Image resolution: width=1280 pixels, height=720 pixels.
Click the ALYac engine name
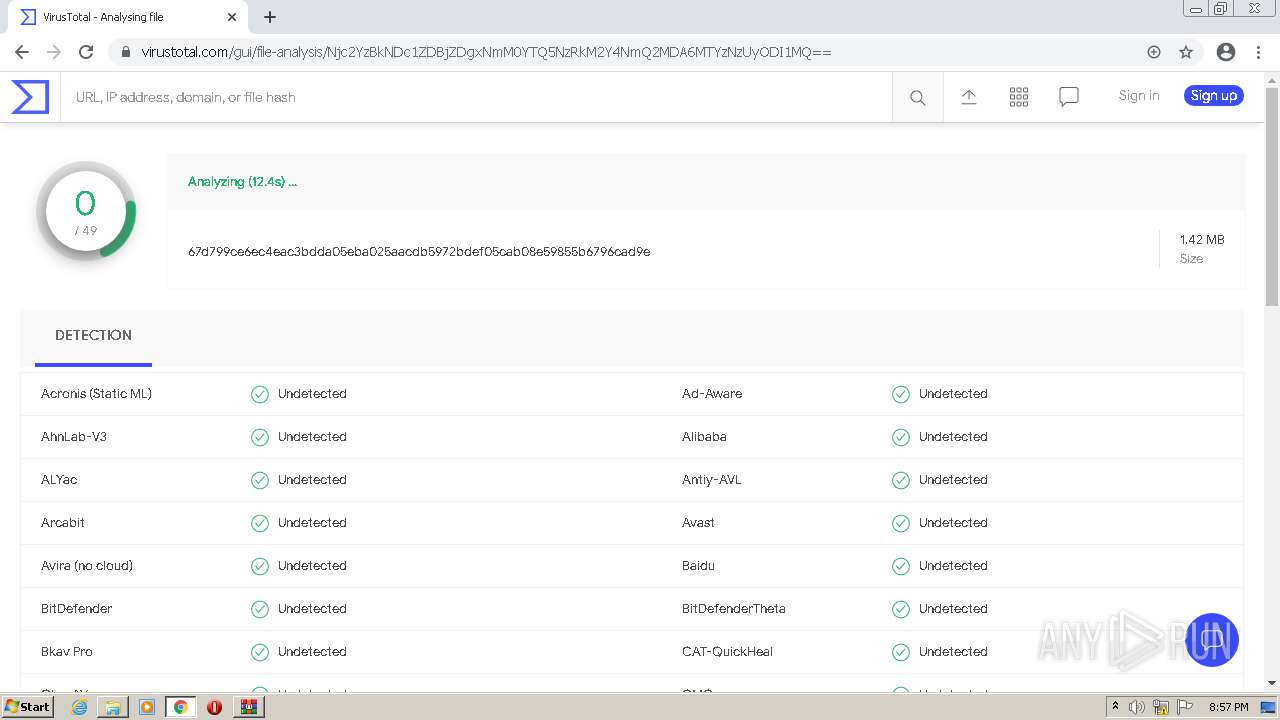[x=59, y=480]
